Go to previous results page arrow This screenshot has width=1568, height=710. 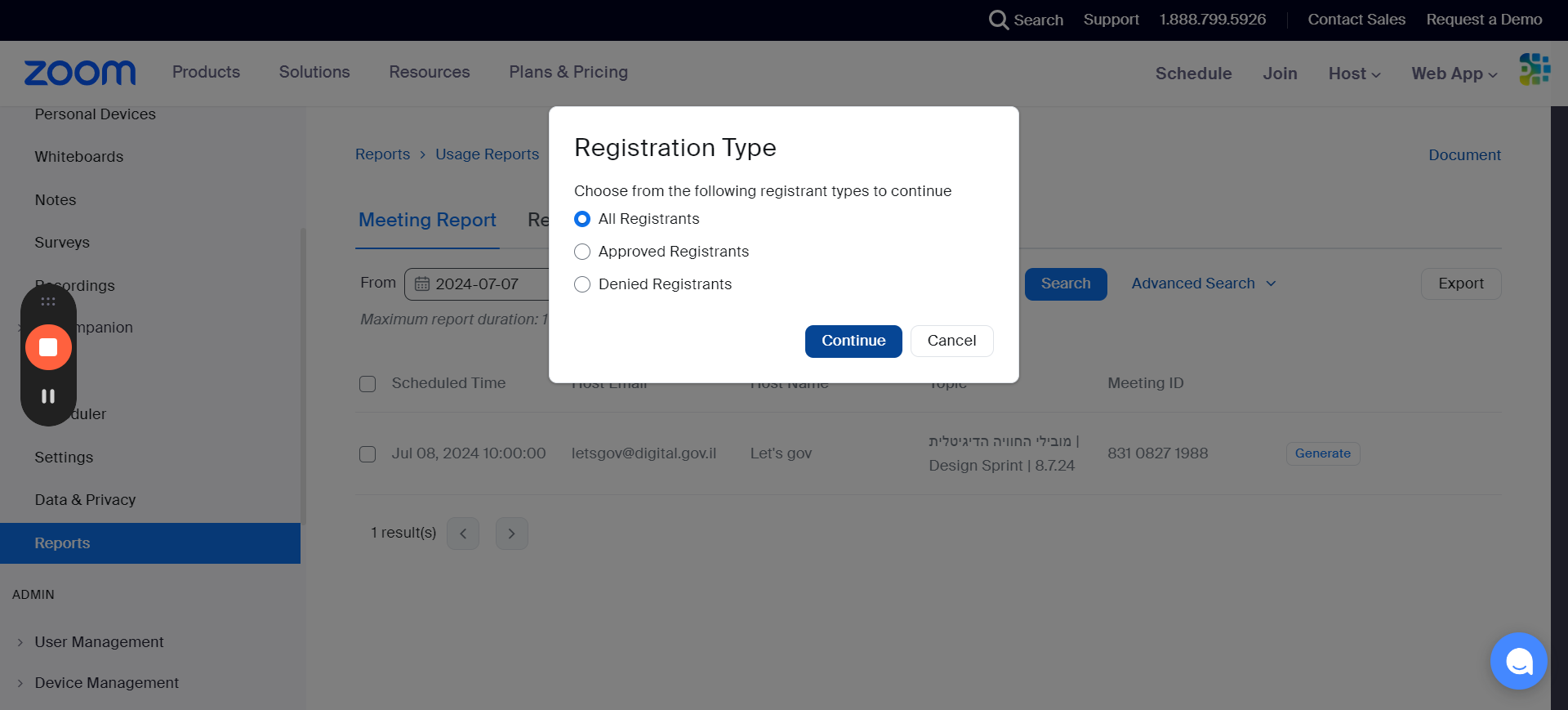[x=463, y=534]
